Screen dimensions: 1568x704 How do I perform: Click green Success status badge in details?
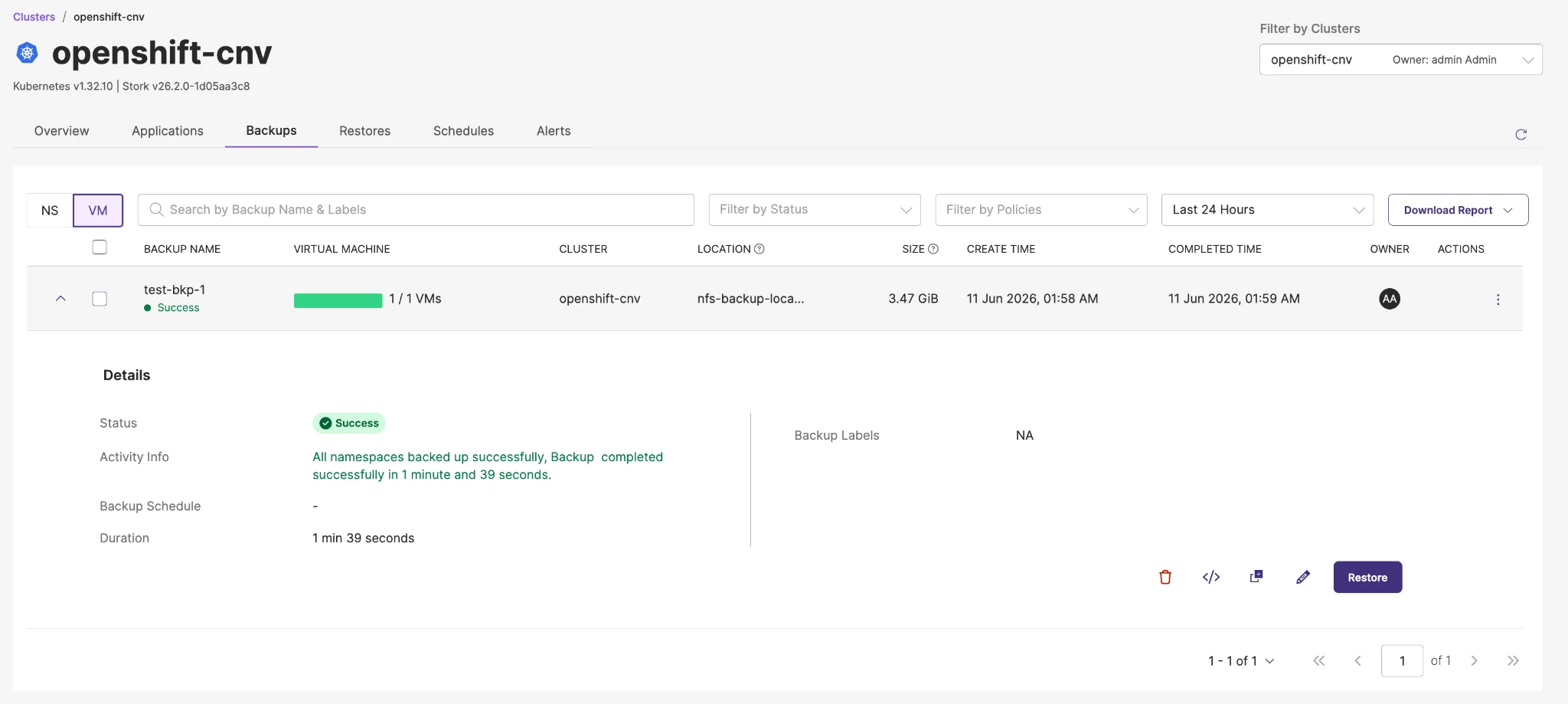(349, 423)
